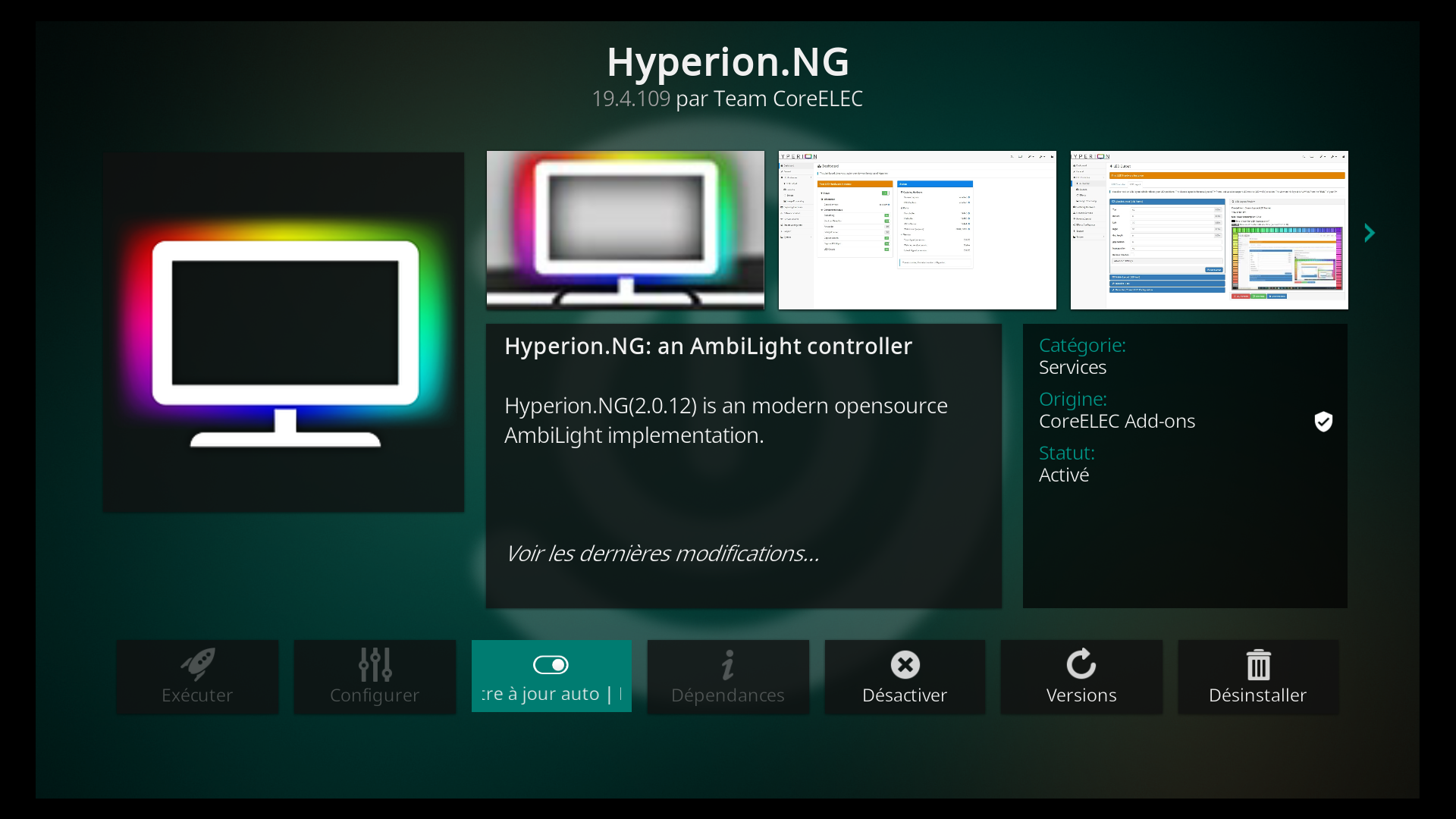The width and height of the screenshot is (1456, 819).
Task: Click the Désactiver cross icon
Action: [x=905, y=665]
